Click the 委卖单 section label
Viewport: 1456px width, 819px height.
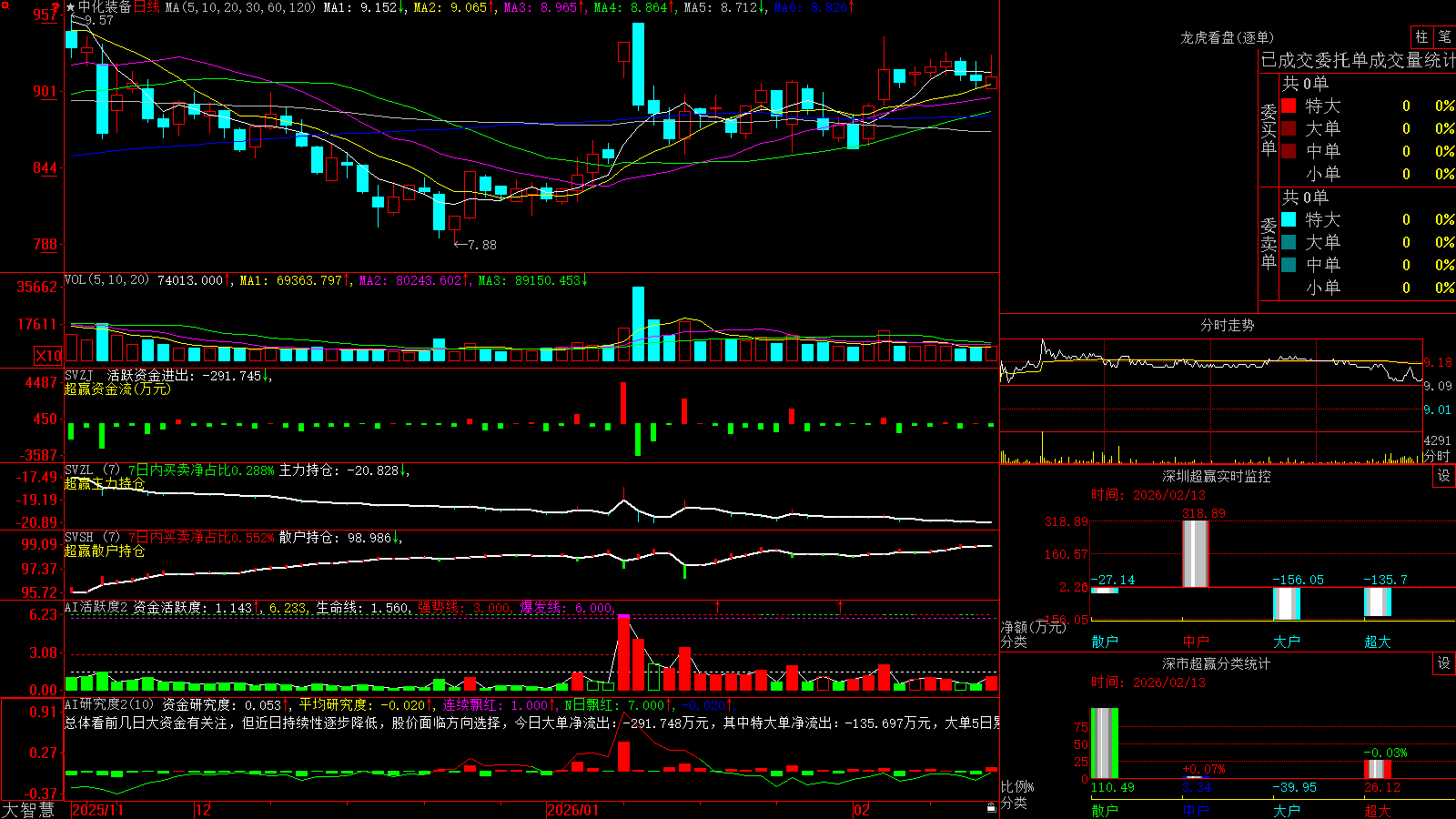1269,244
